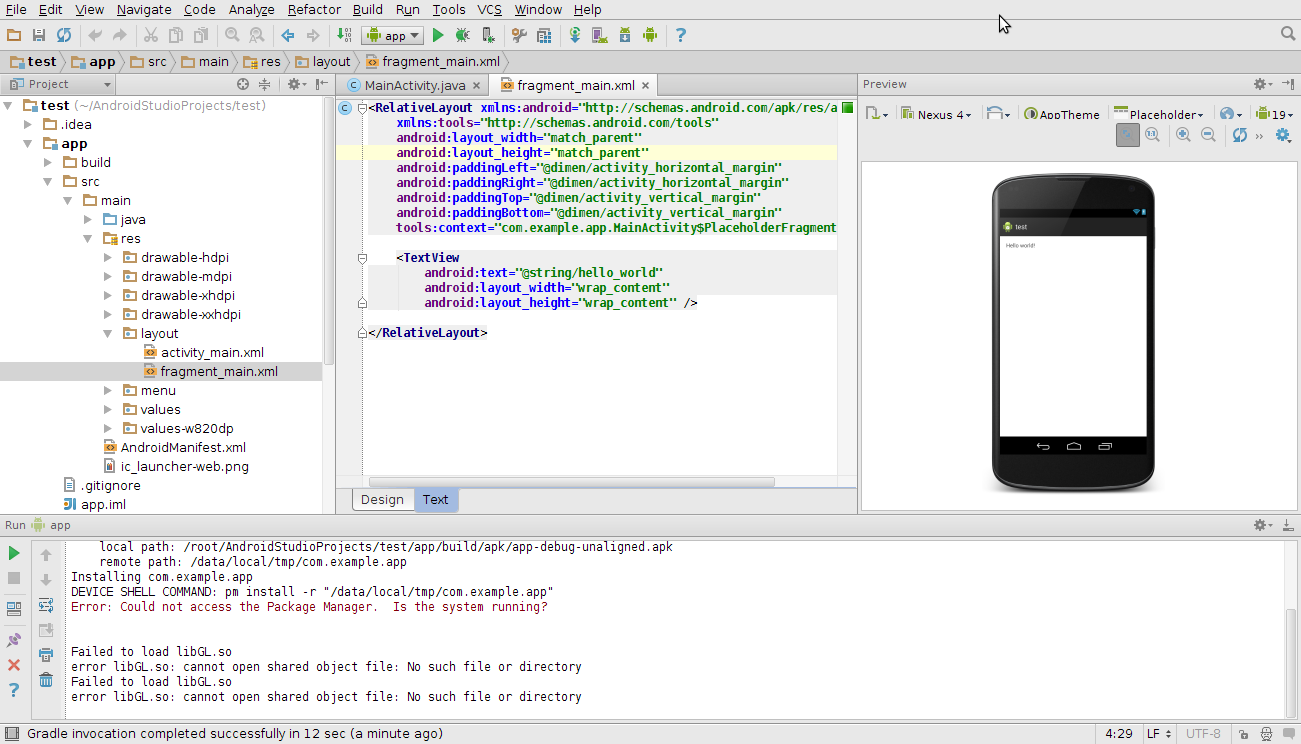Clear console with the trash can icon

pyautogui.click(x=46, y=680)
